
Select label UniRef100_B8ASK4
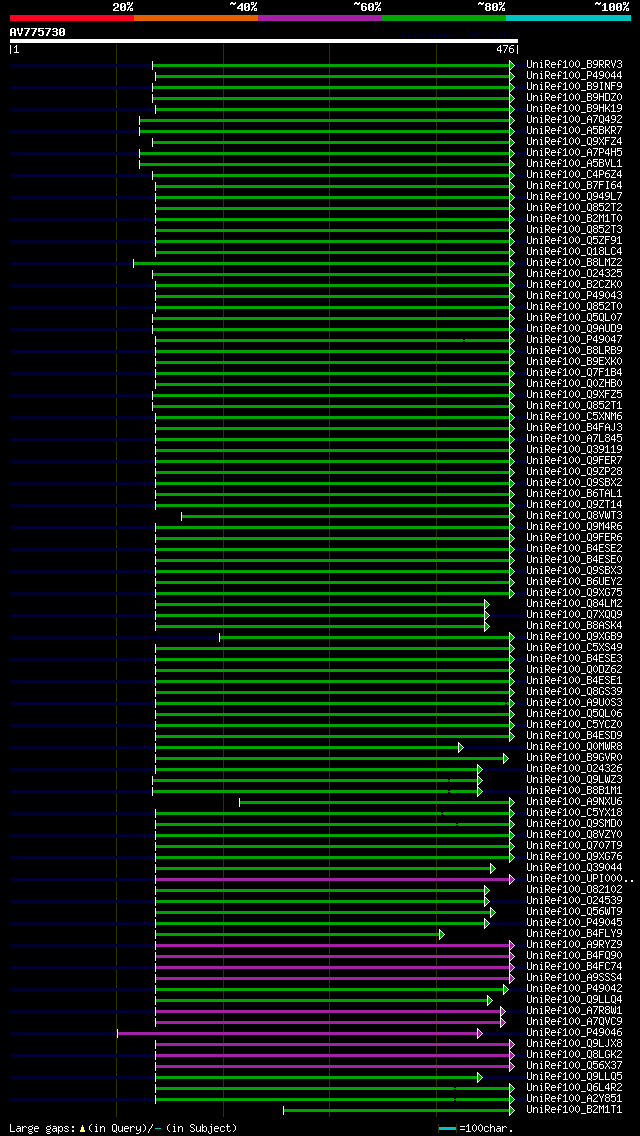click(x=574, y=626)
